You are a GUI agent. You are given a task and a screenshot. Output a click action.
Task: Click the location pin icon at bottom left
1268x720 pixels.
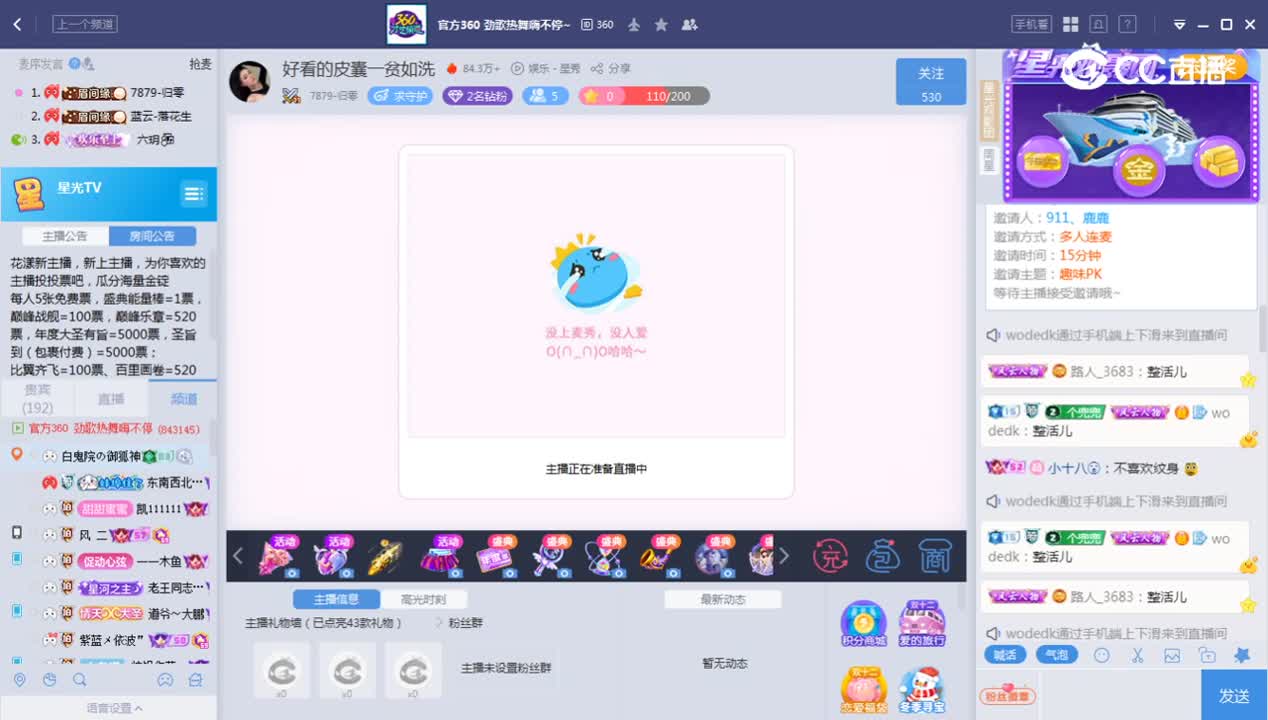click(x=19, y=680)
